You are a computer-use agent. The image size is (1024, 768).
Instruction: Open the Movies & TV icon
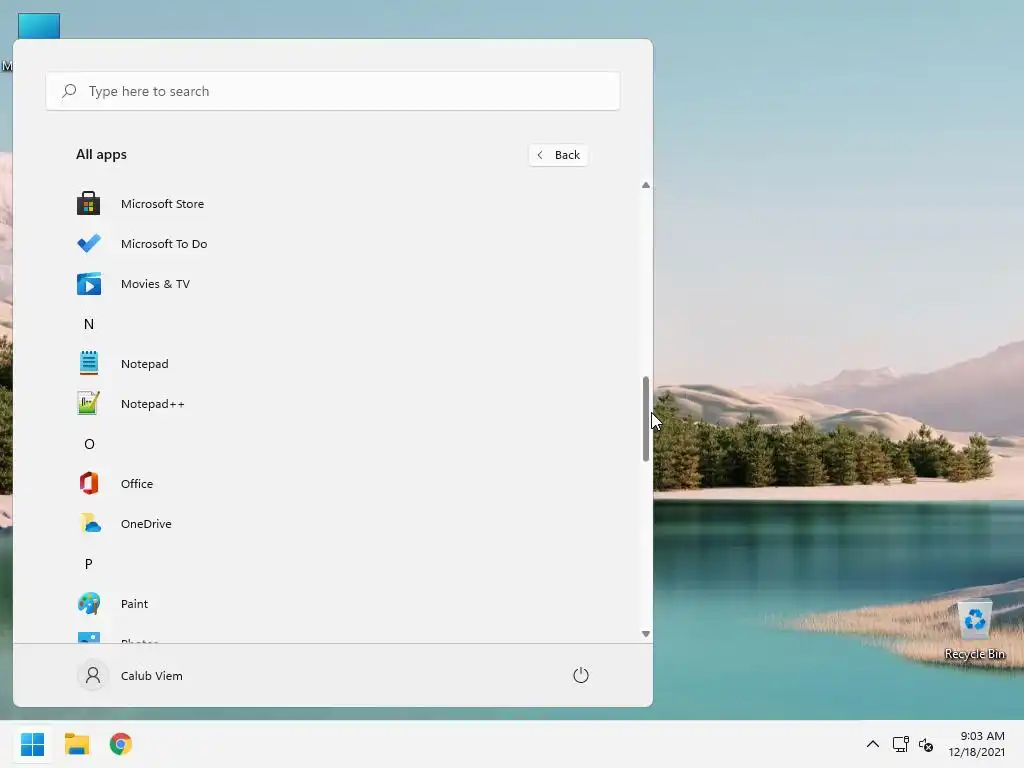pos(89,284)
